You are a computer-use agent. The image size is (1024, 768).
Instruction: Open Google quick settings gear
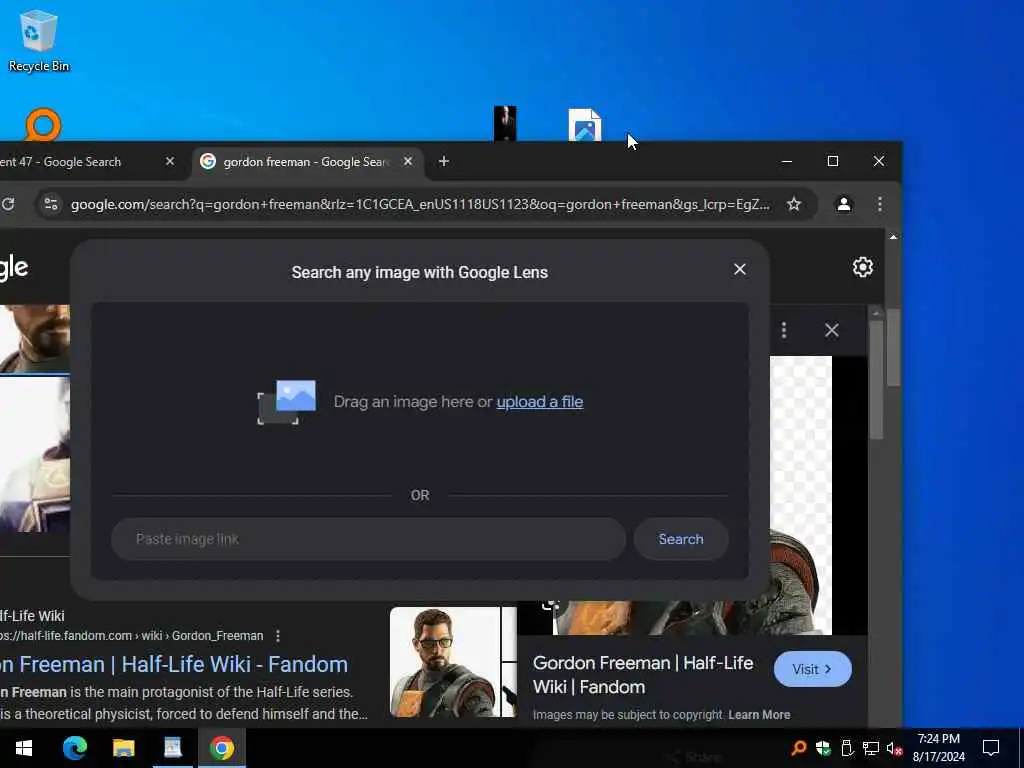[862, 267]
